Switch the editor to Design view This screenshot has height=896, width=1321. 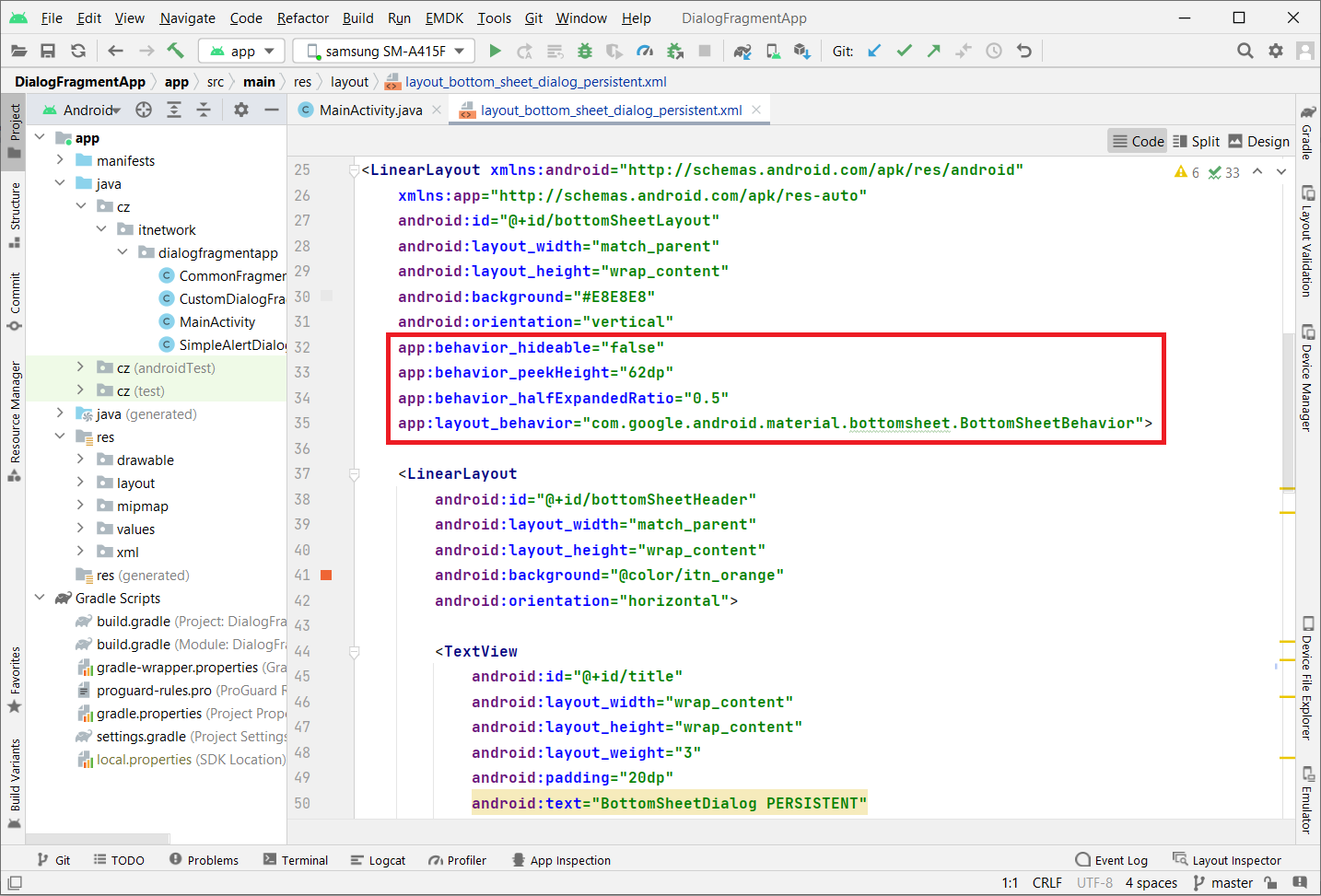coord(1258,141)
